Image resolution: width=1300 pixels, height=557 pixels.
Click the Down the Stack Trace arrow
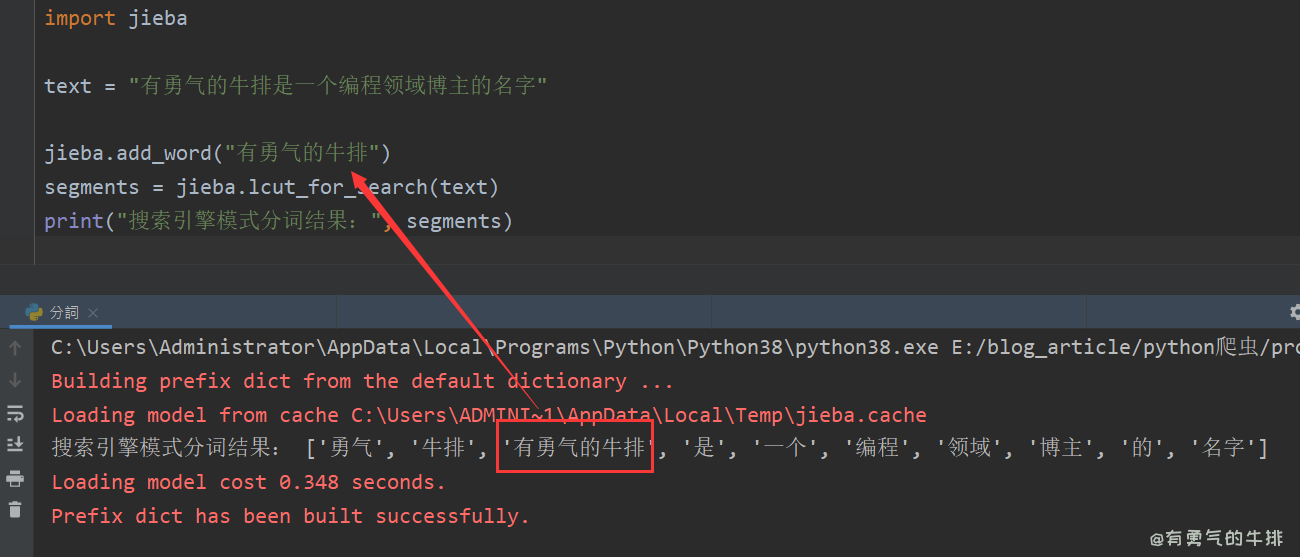[x=15, y=380]
